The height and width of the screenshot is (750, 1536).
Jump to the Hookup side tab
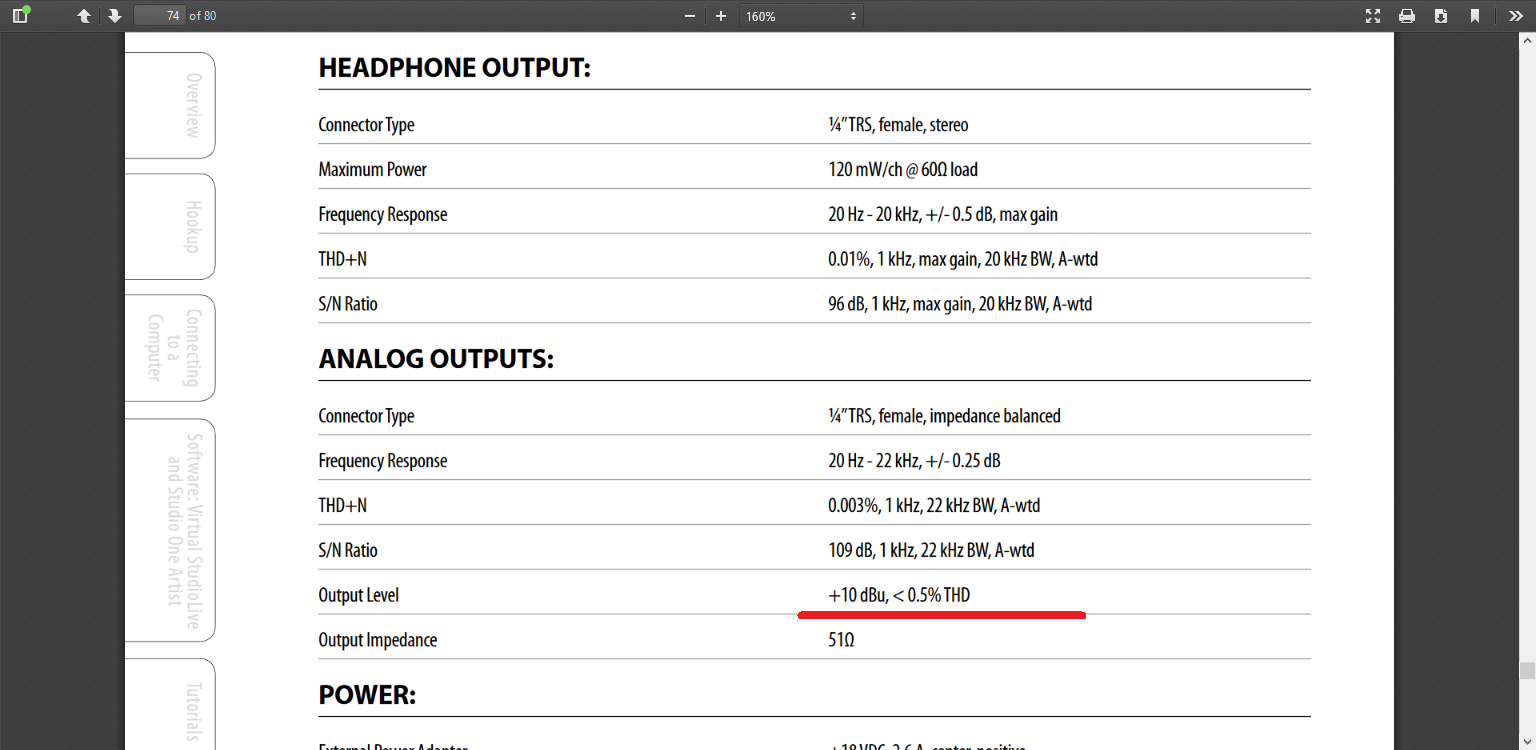tap(180, 227)
